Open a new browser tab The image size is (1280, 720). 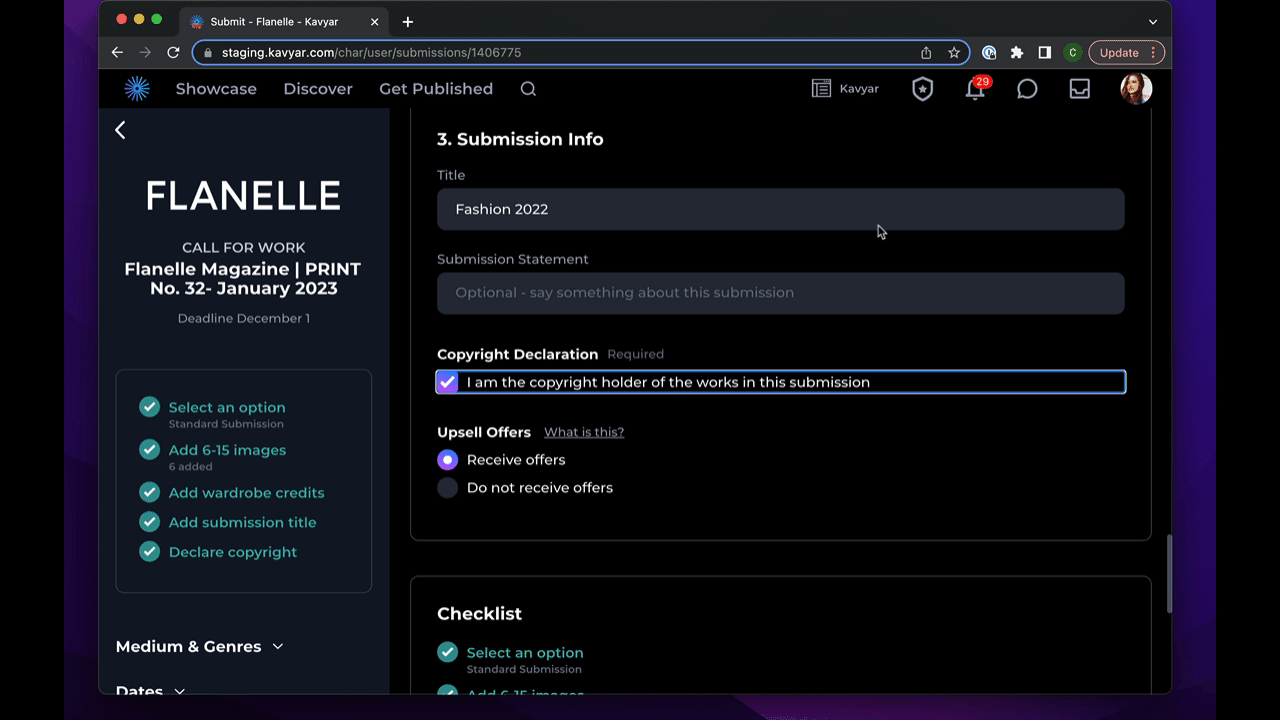point(408,22)
